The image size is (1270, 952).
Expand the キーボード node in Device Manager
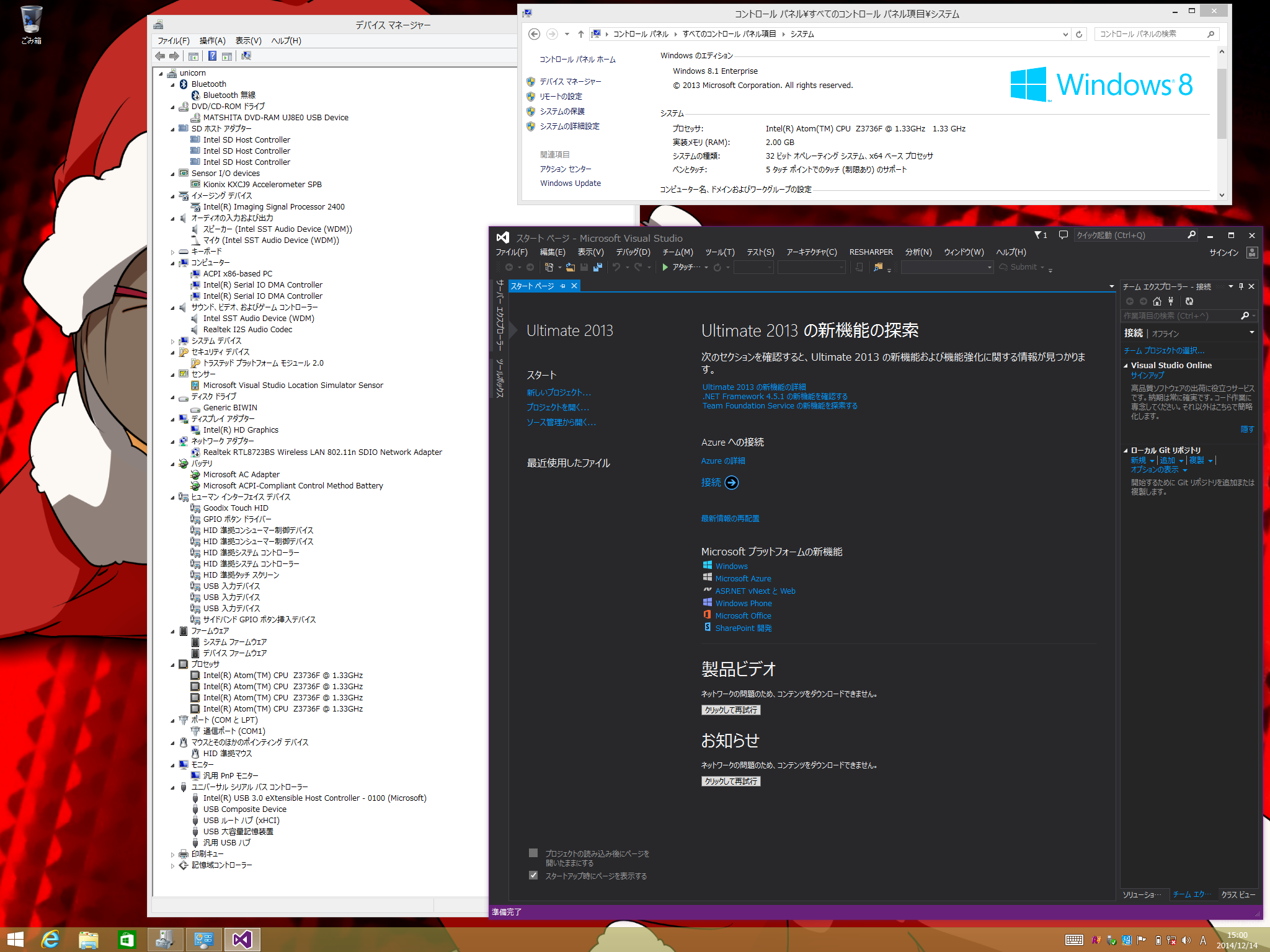173,252
